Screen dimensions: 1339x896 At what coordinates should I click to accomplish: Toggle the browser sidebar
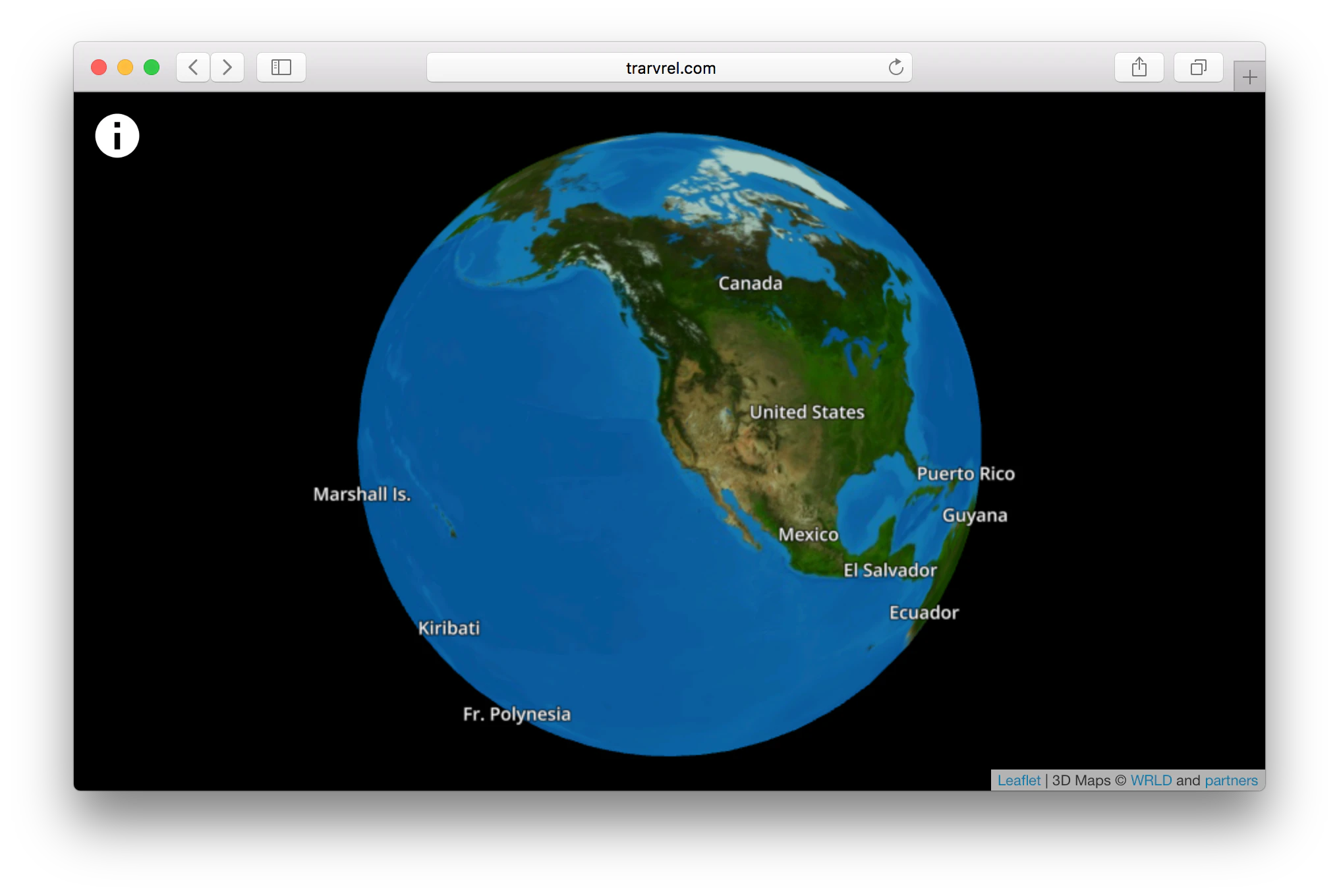point(281,67)
